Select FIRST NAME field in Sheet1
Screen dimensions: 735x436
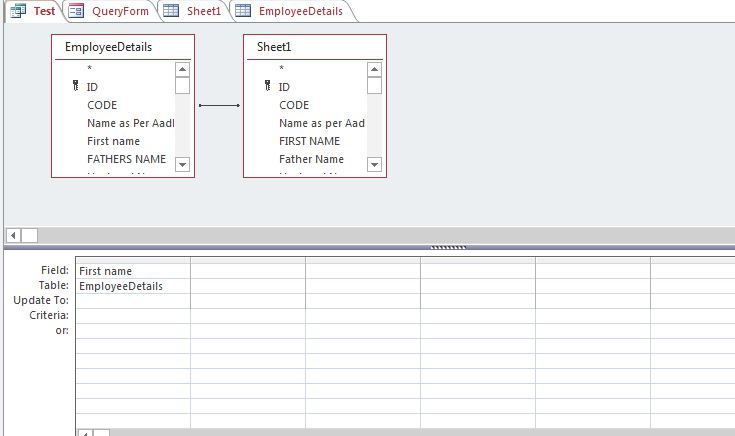pos(309,141)
